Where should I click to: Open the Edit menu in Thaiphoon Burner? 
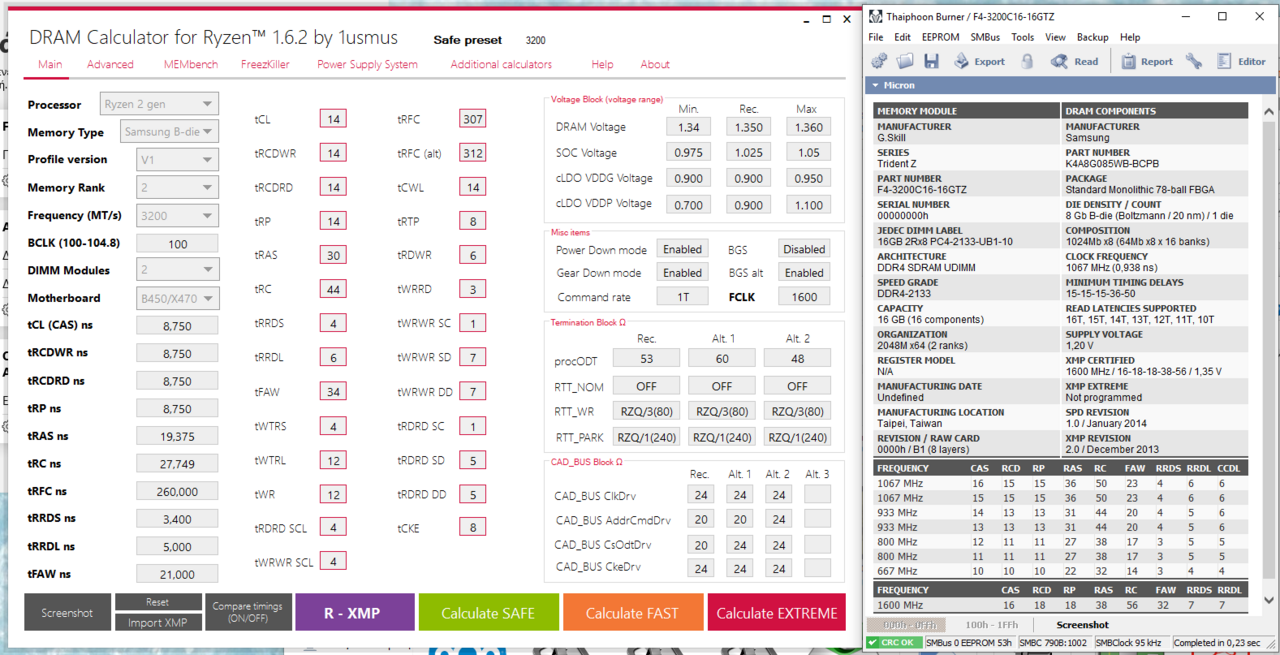click(902, 37)
